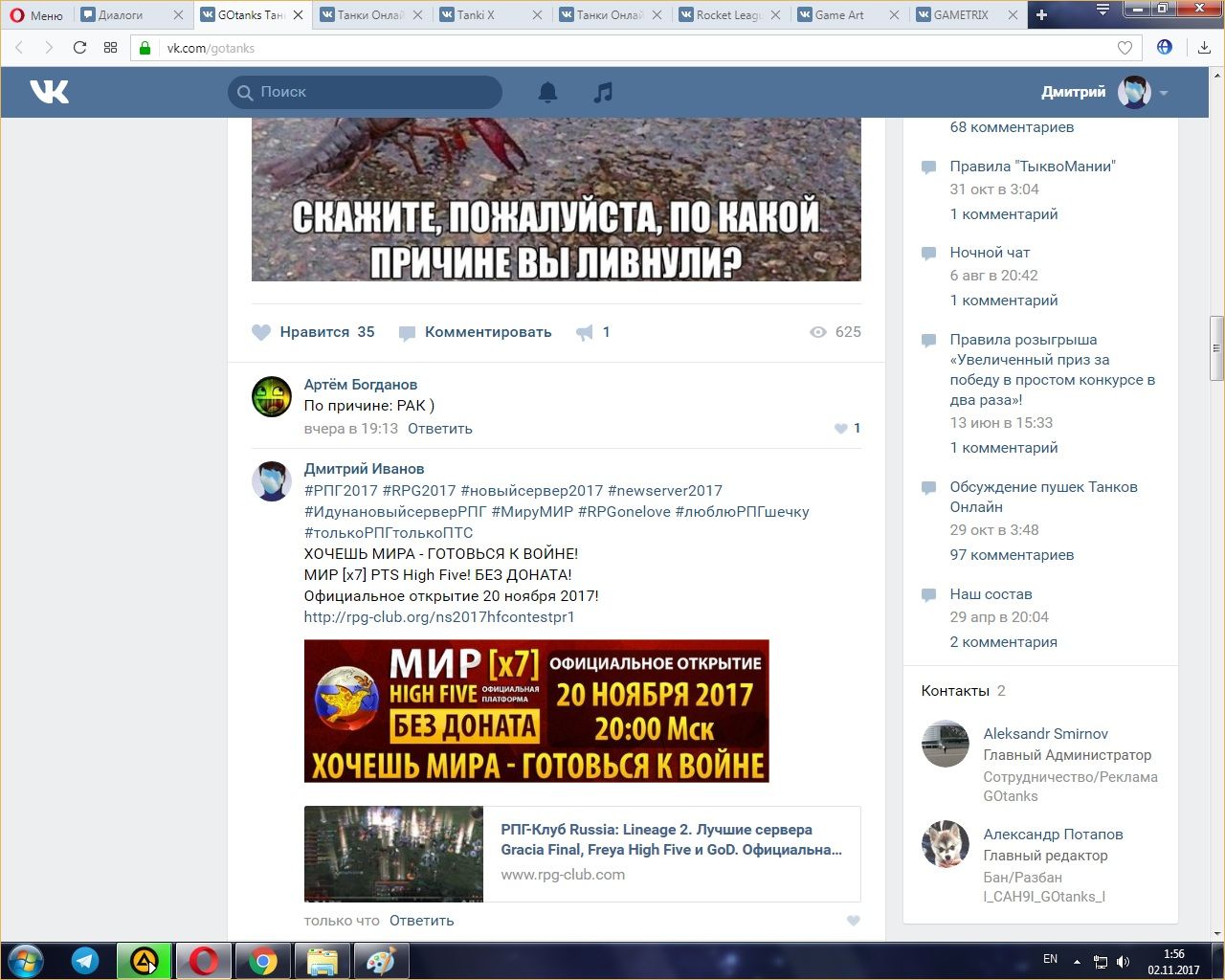
Task: Add page to bookmarks heart icon
Action: [x=1125, y=48]
